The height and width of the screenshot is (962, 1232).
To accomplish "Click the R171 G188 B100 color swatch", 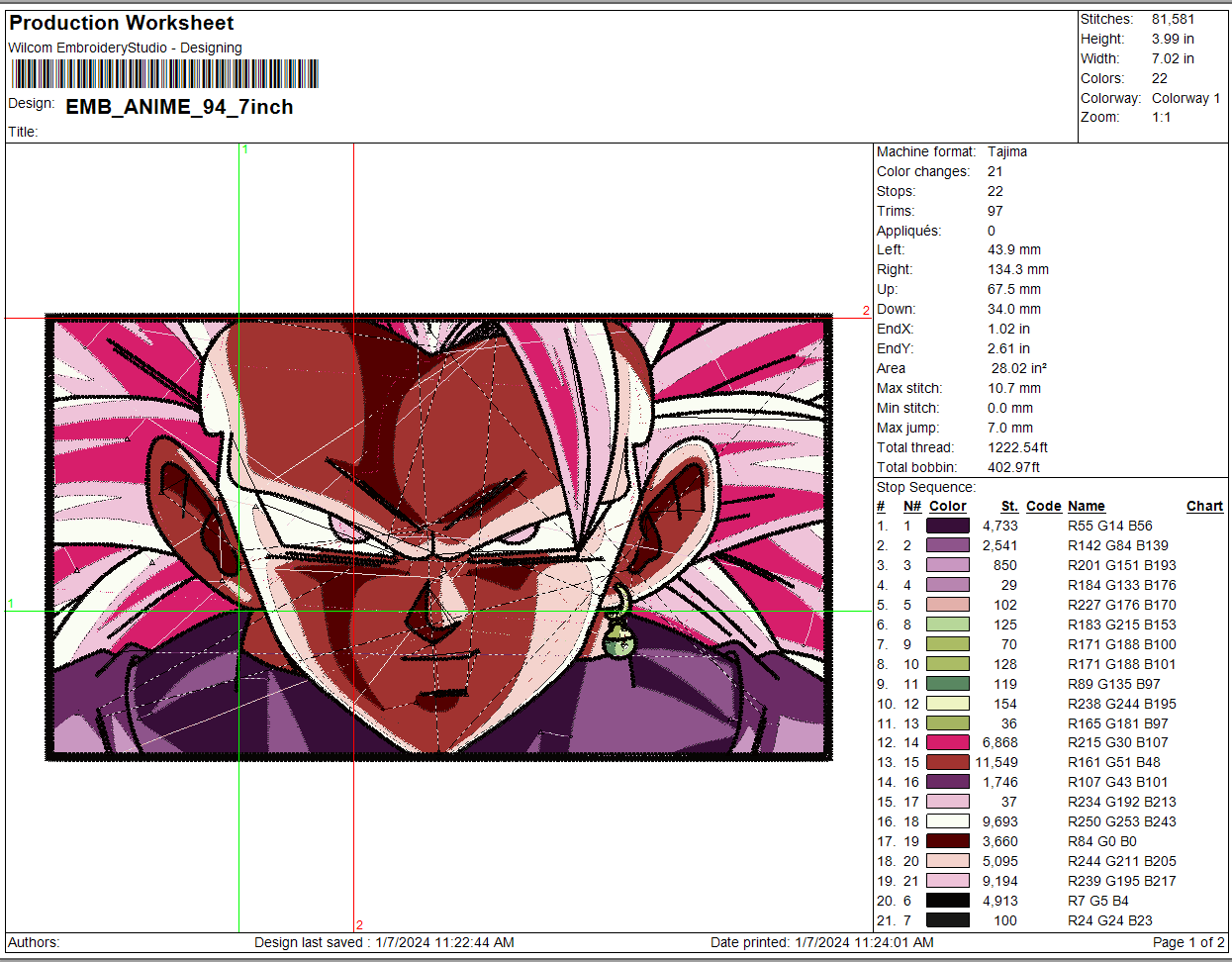I will [x=948, y=644].
